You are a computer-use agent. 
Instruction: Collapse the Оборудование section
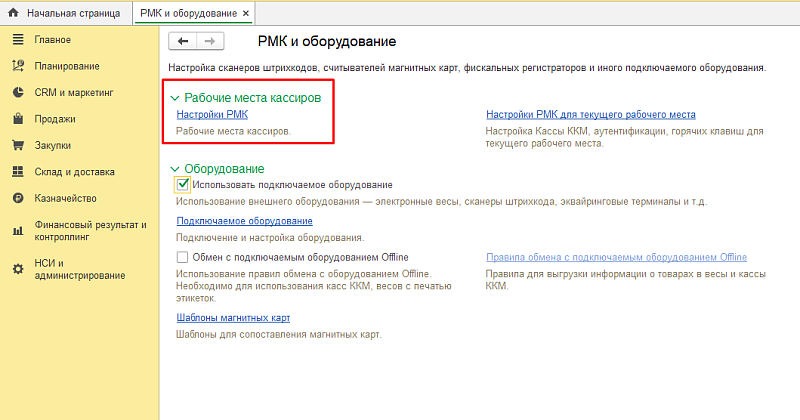point(175,169)
